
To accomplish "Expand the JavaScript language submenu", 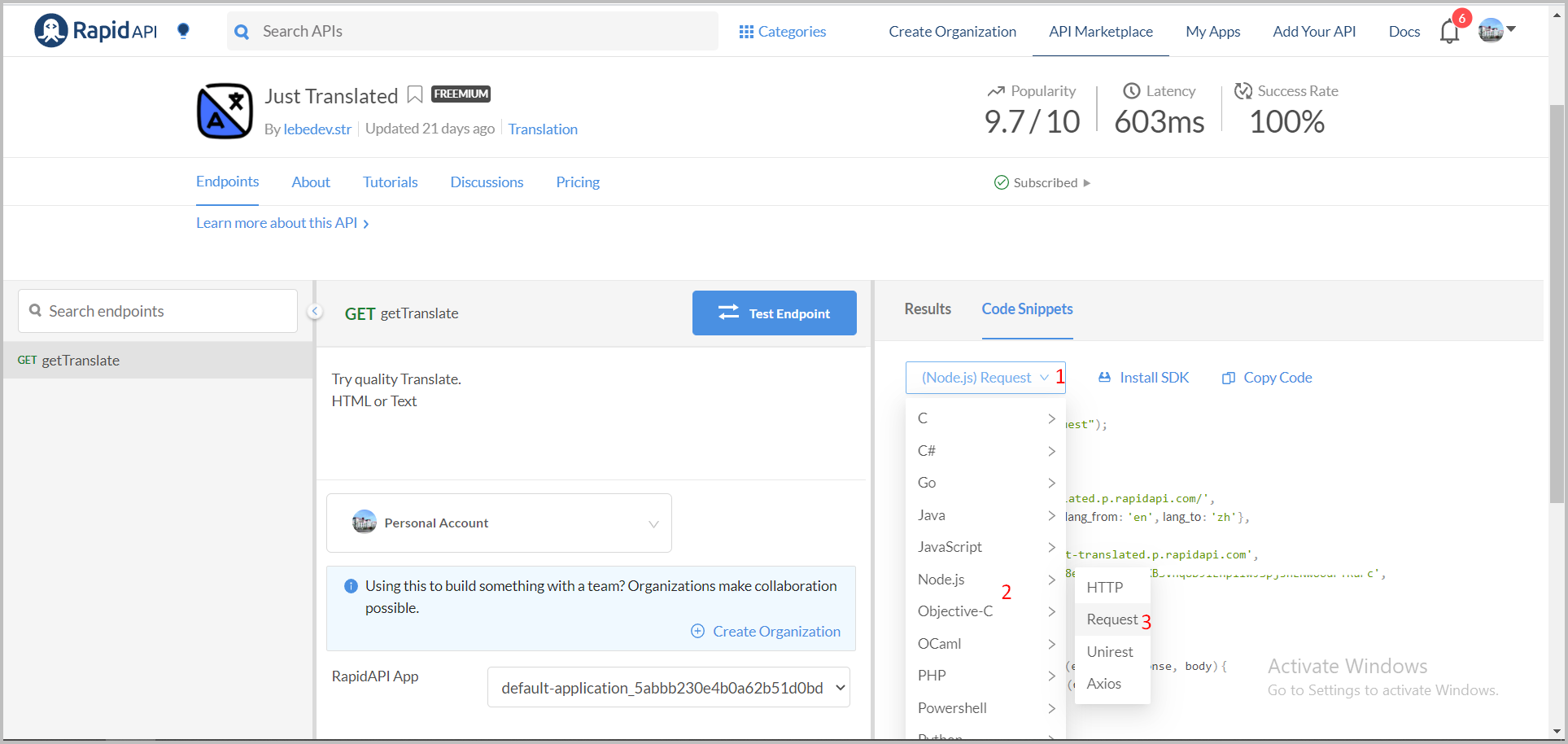I will click(x=985, y=547).
